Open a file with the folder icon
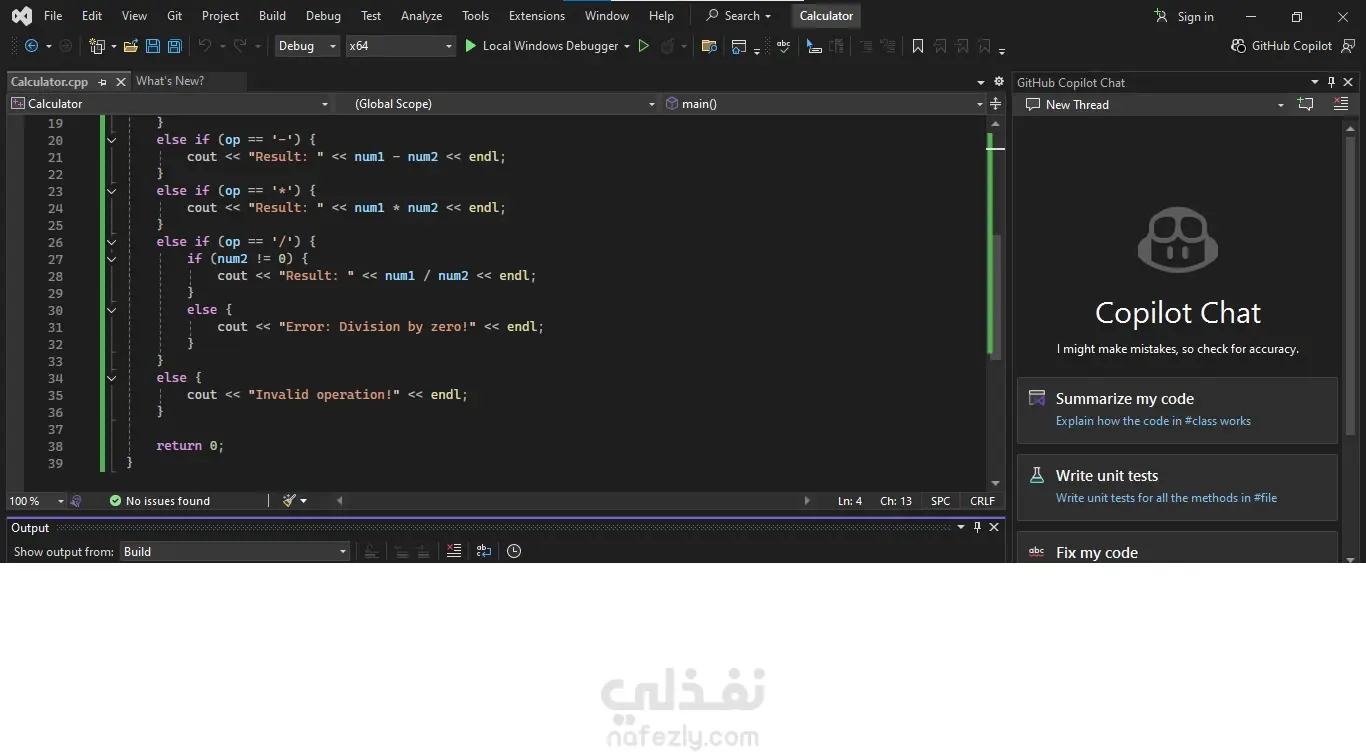This screenshot has height=752, width=1366. pos(131,46)
